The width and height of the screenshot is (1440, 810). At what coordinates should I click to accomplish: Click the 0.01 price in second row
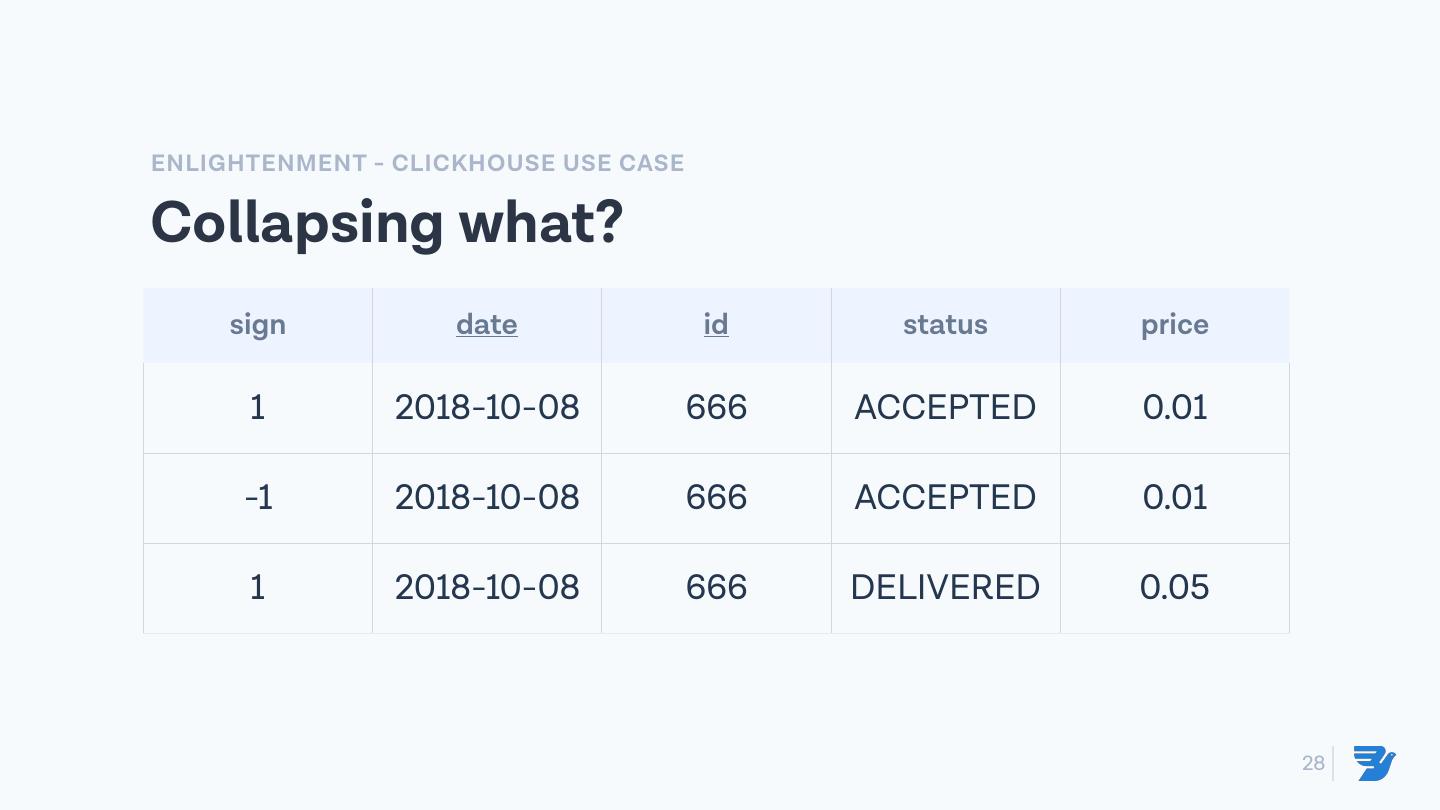click(x=1175, y=498)
